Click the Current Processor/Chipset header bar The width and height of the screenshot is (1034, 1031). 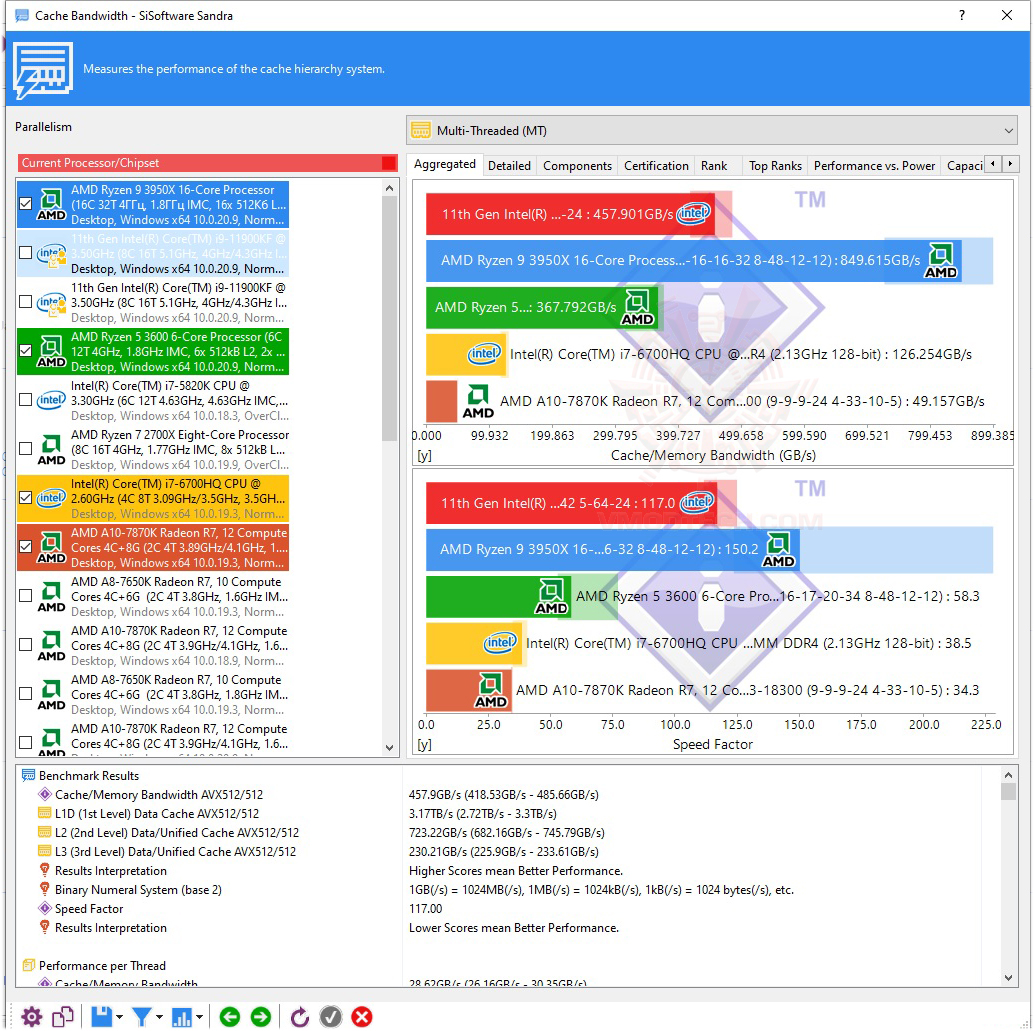[x=208, y=163]
